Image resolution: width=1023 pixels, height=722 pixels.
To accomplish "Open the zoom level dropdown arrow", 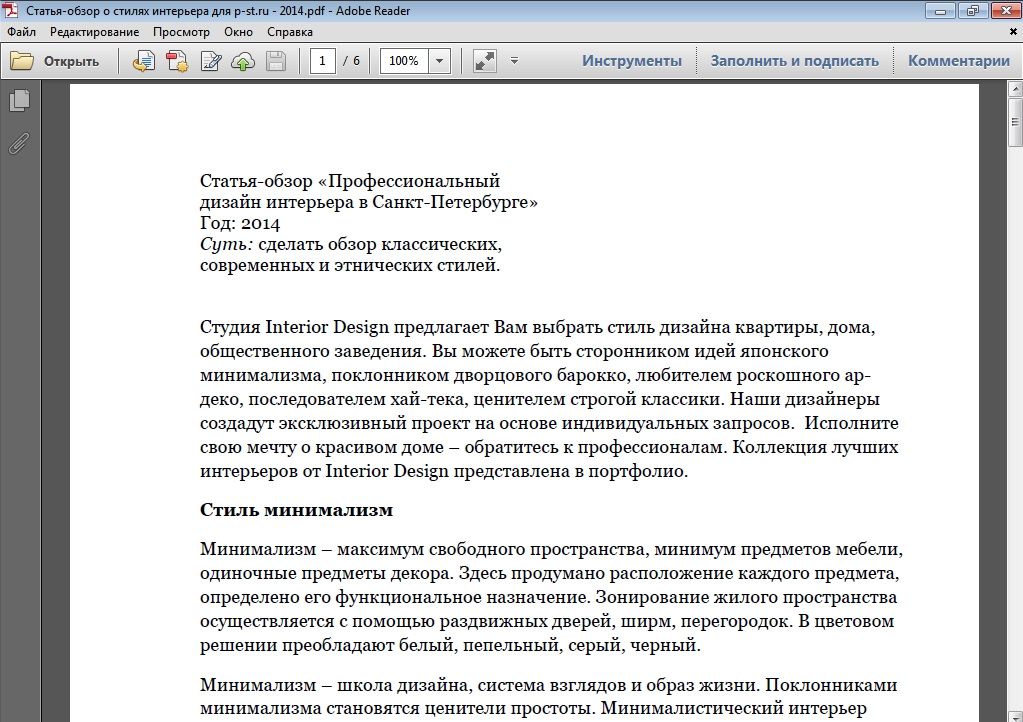I will point(439,61).
